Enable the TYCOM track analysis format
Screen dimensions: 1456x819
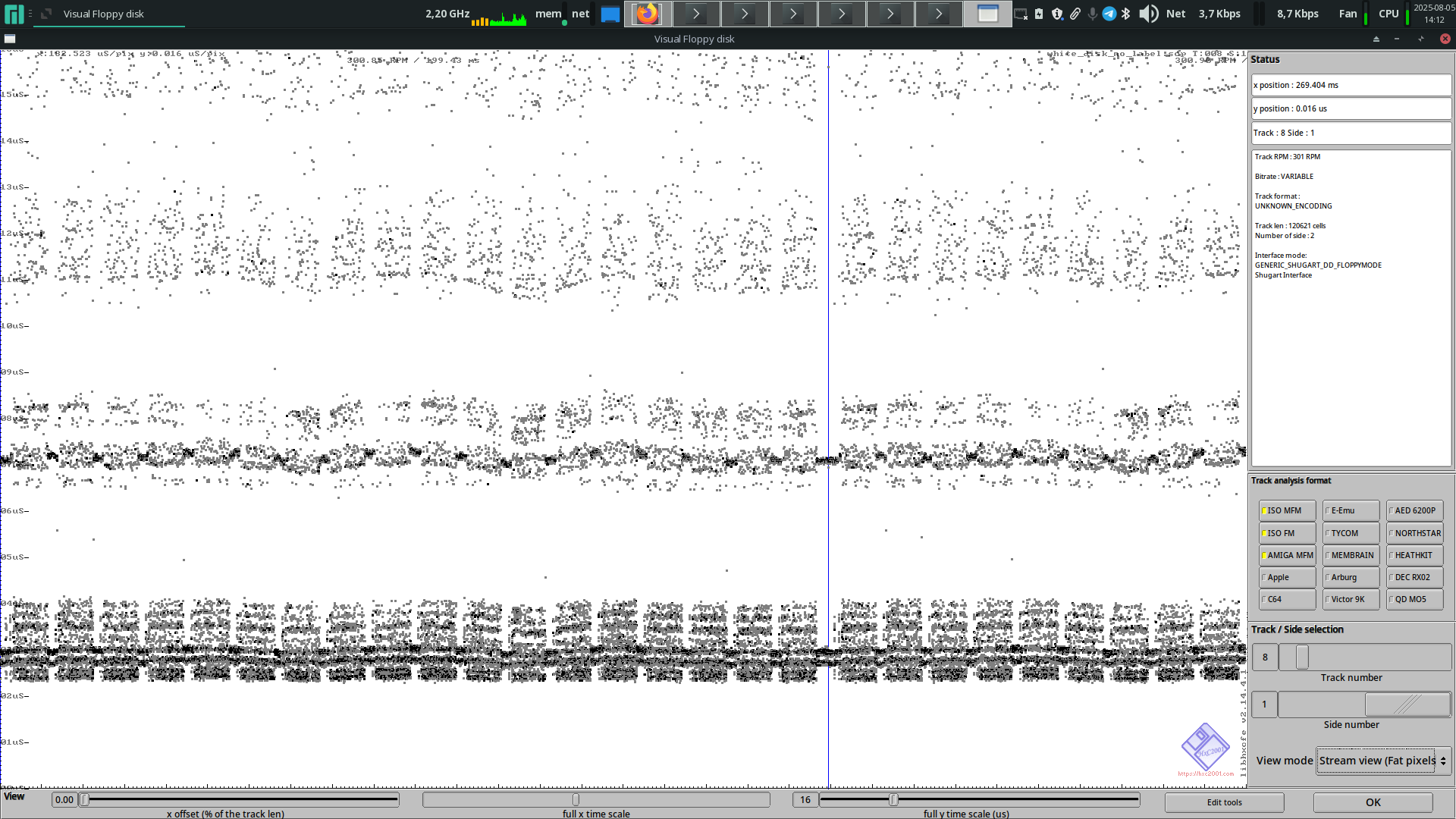[x=1351, y=533]
